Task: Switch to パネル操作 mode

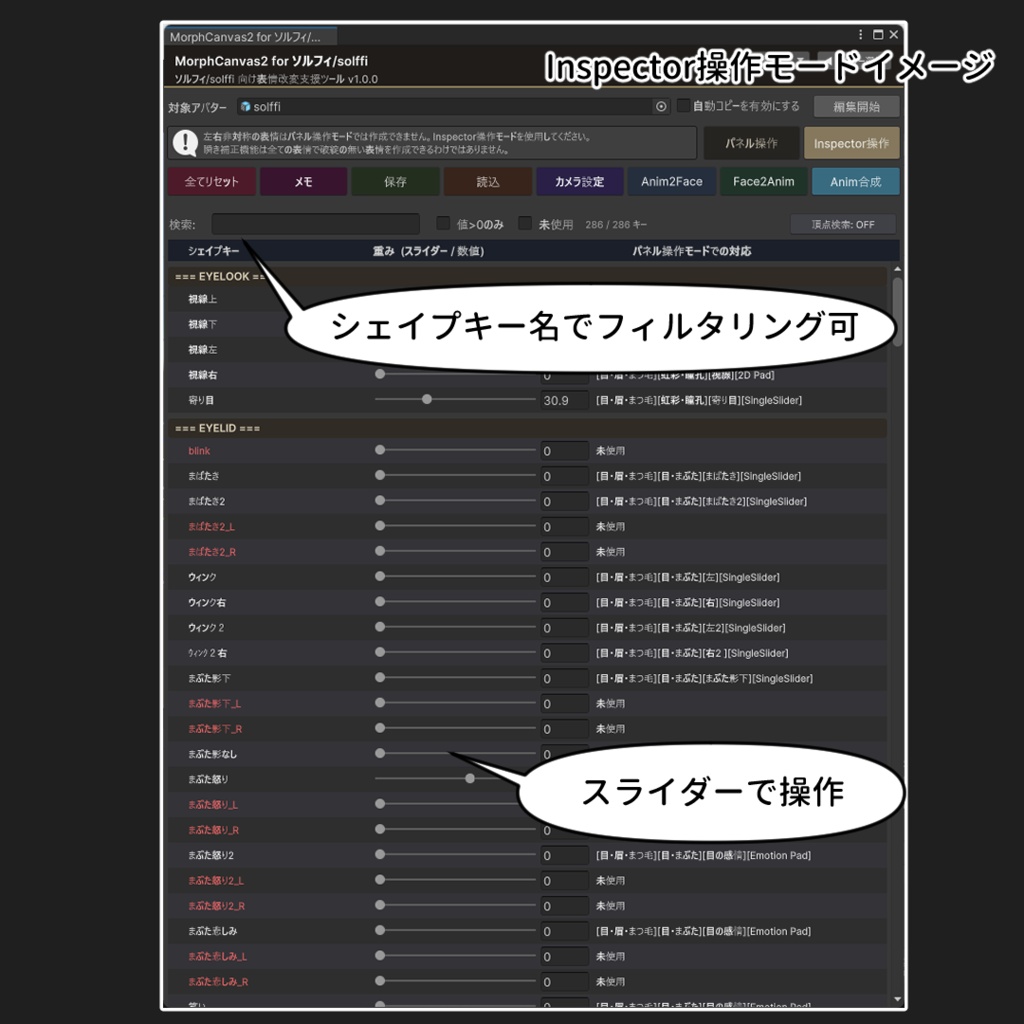Action: point(751,143)
